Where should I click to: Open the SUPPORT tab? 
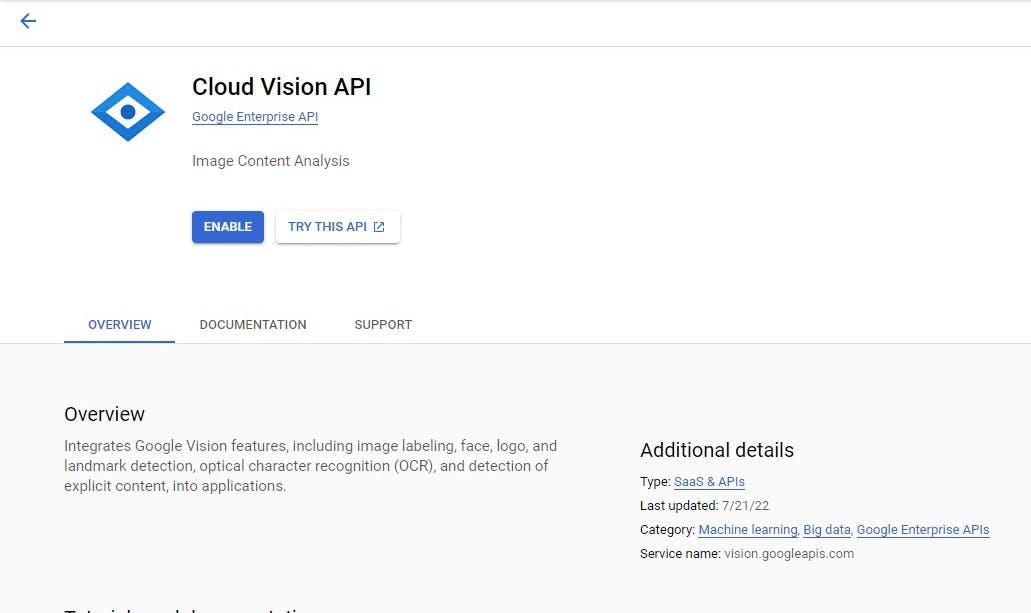tap(383, 325)
